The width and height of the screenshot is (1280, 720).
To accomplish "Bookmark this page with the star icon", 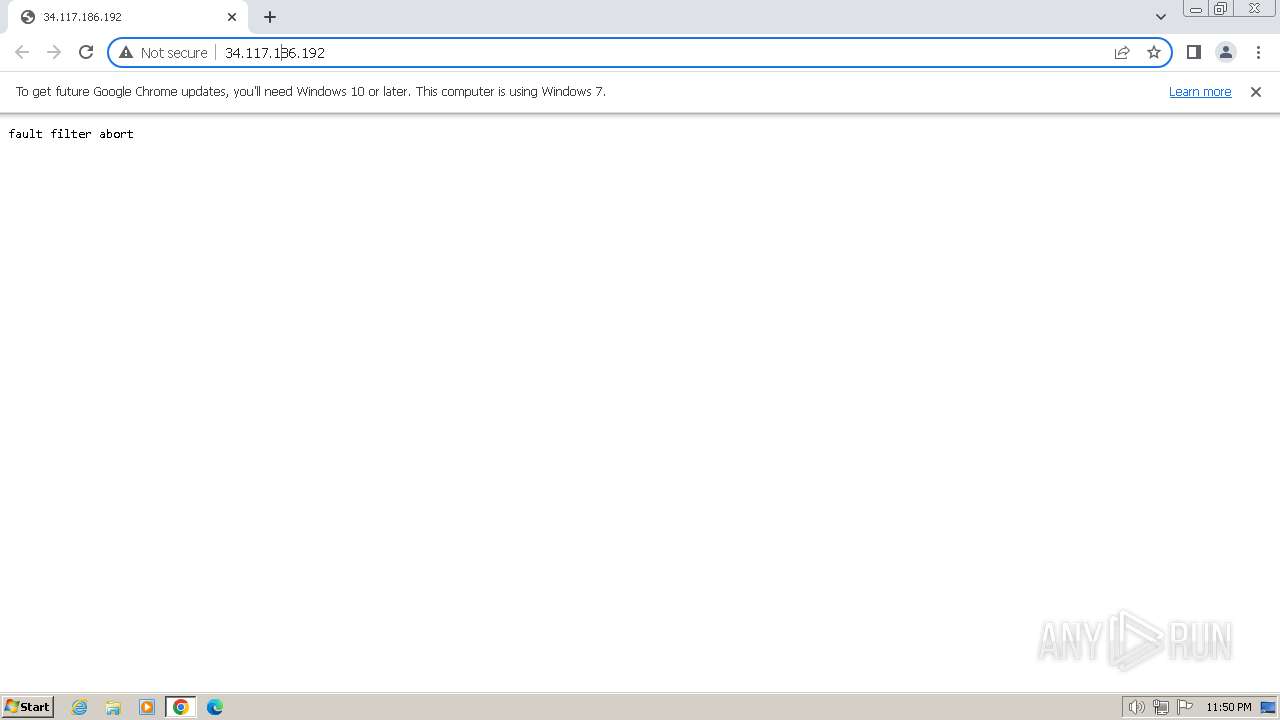I will pos(1154,52).
